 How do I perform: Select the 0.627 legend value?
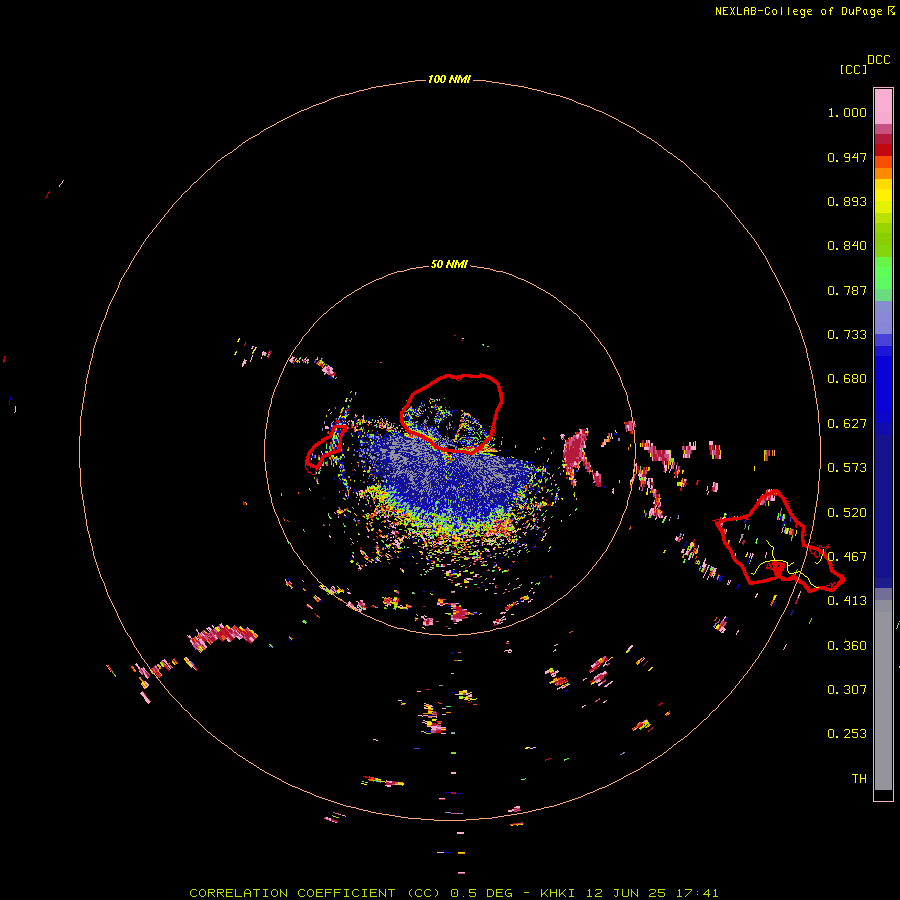coord(847,424)
